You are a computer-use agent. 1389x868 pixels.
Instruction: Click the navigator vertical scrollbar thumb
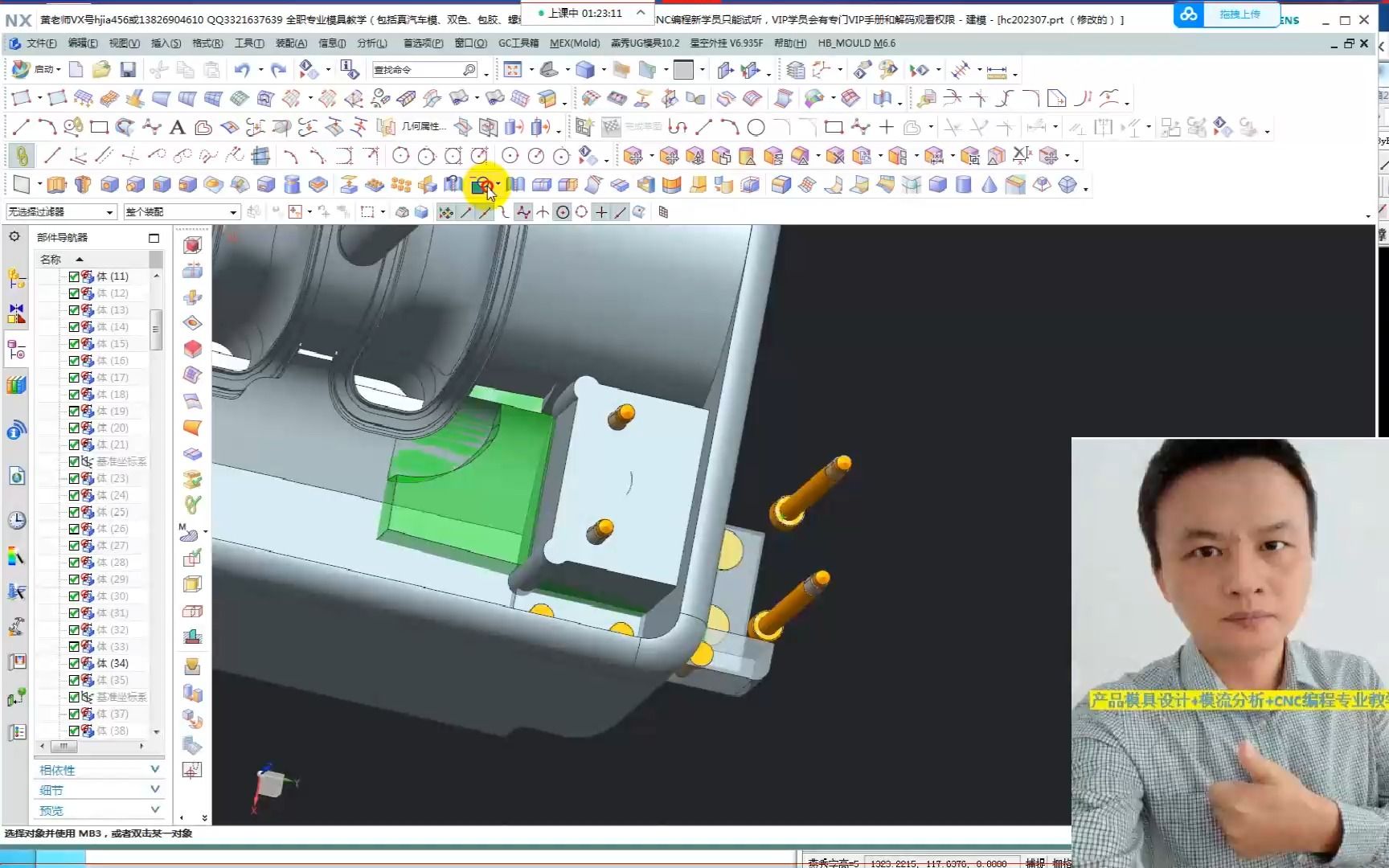tap(156, 330)
